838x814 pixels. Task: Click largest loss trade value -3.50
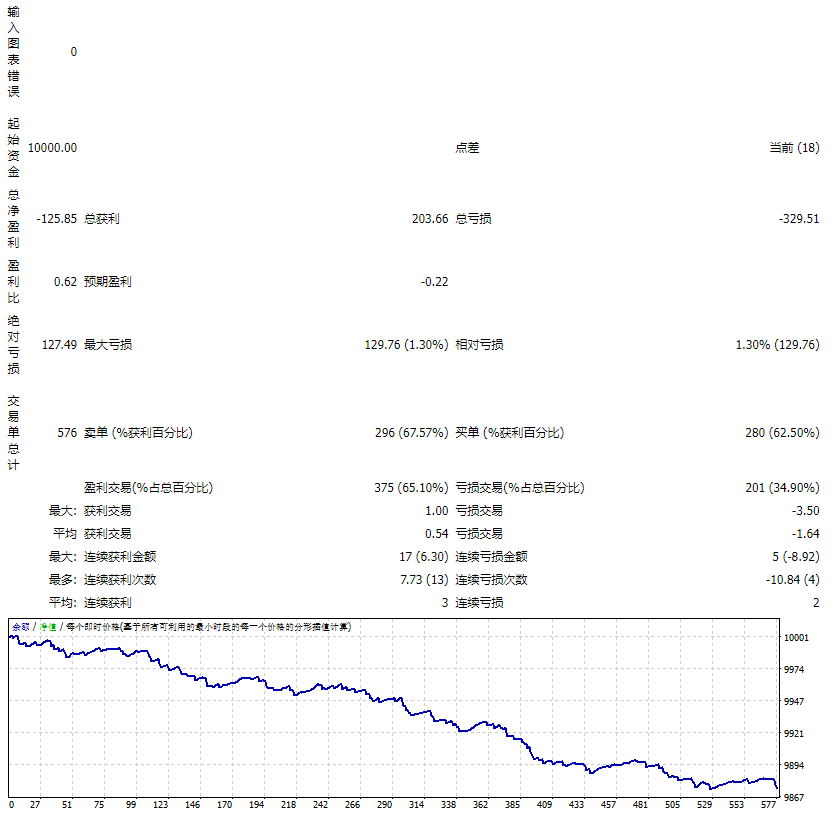pos(805,511)
